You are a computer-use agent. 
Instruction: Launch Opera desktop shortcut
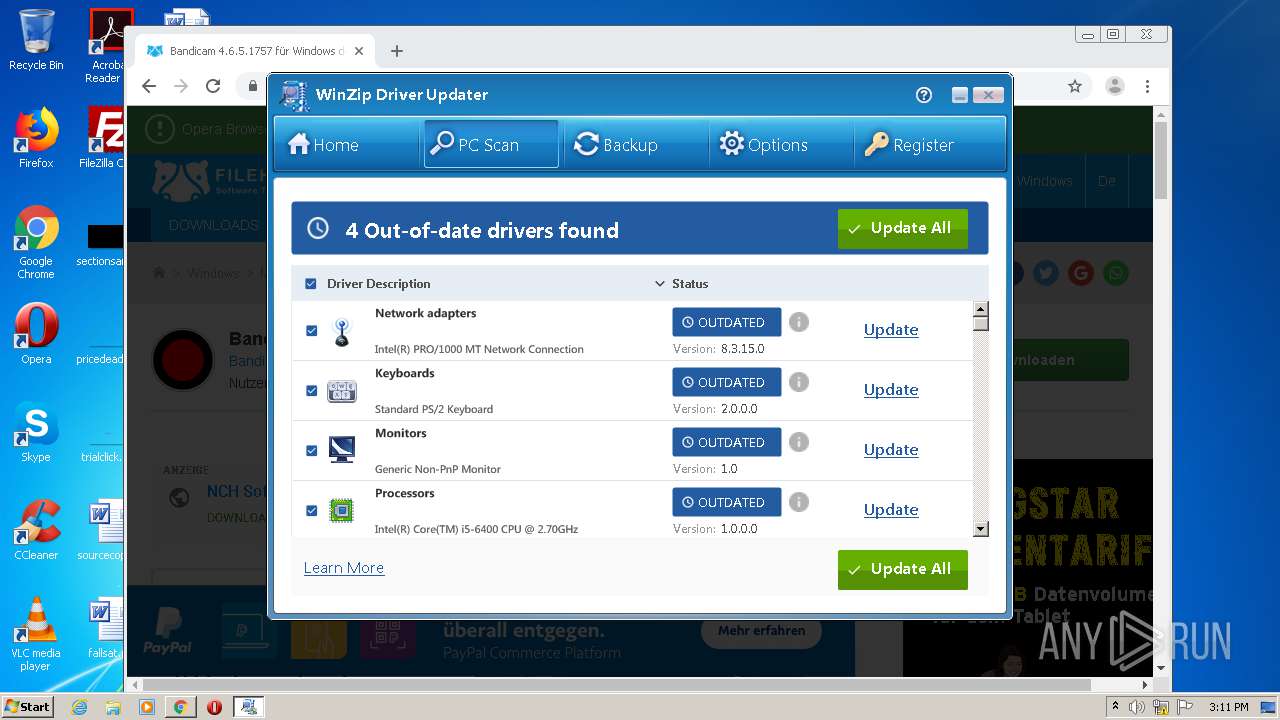[36, 334]
